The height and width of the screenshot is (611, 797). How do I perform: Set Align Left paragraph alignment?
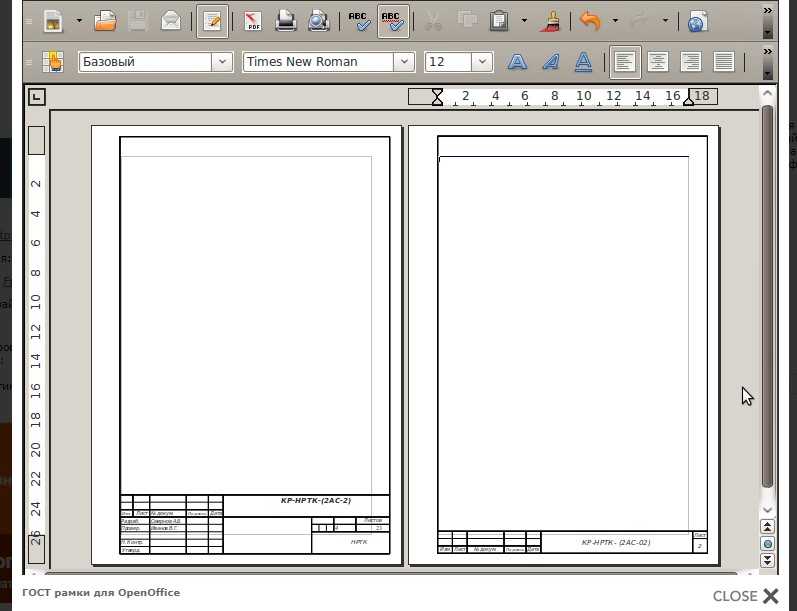tap(625, 62)
